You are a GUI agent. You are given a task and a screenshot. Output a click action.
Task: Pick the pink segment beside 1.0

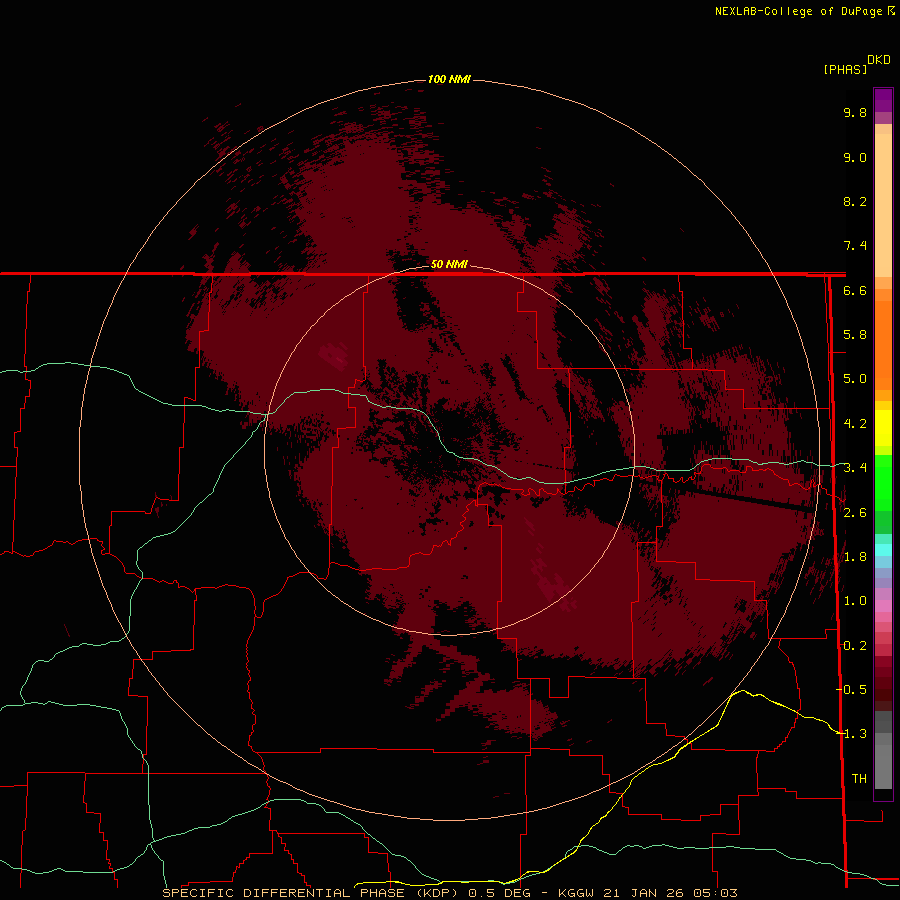[883, 606]
